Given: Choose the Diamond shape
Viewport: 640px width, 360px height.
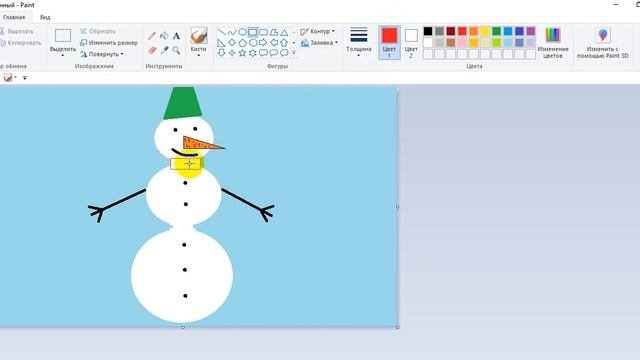Looking at the screenshot, I should 232,42.
